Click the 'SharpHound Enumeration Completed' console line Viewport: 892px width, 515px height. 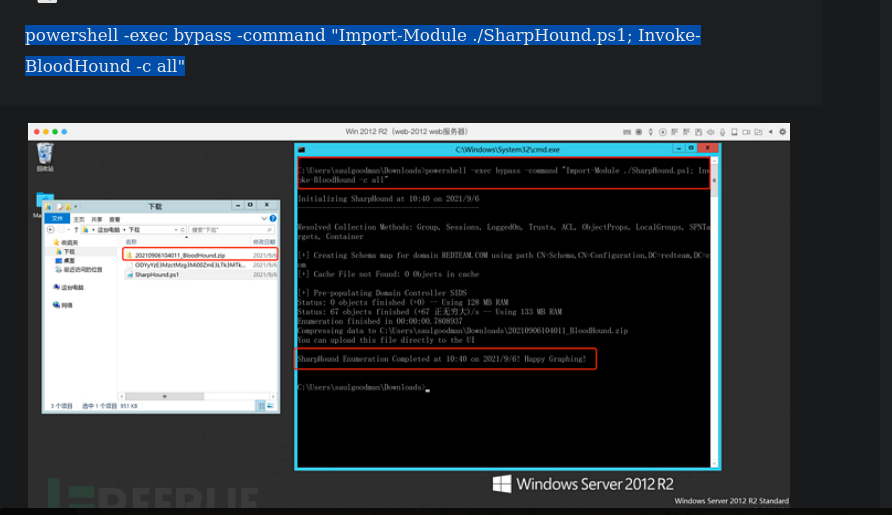tap(441, 359)
